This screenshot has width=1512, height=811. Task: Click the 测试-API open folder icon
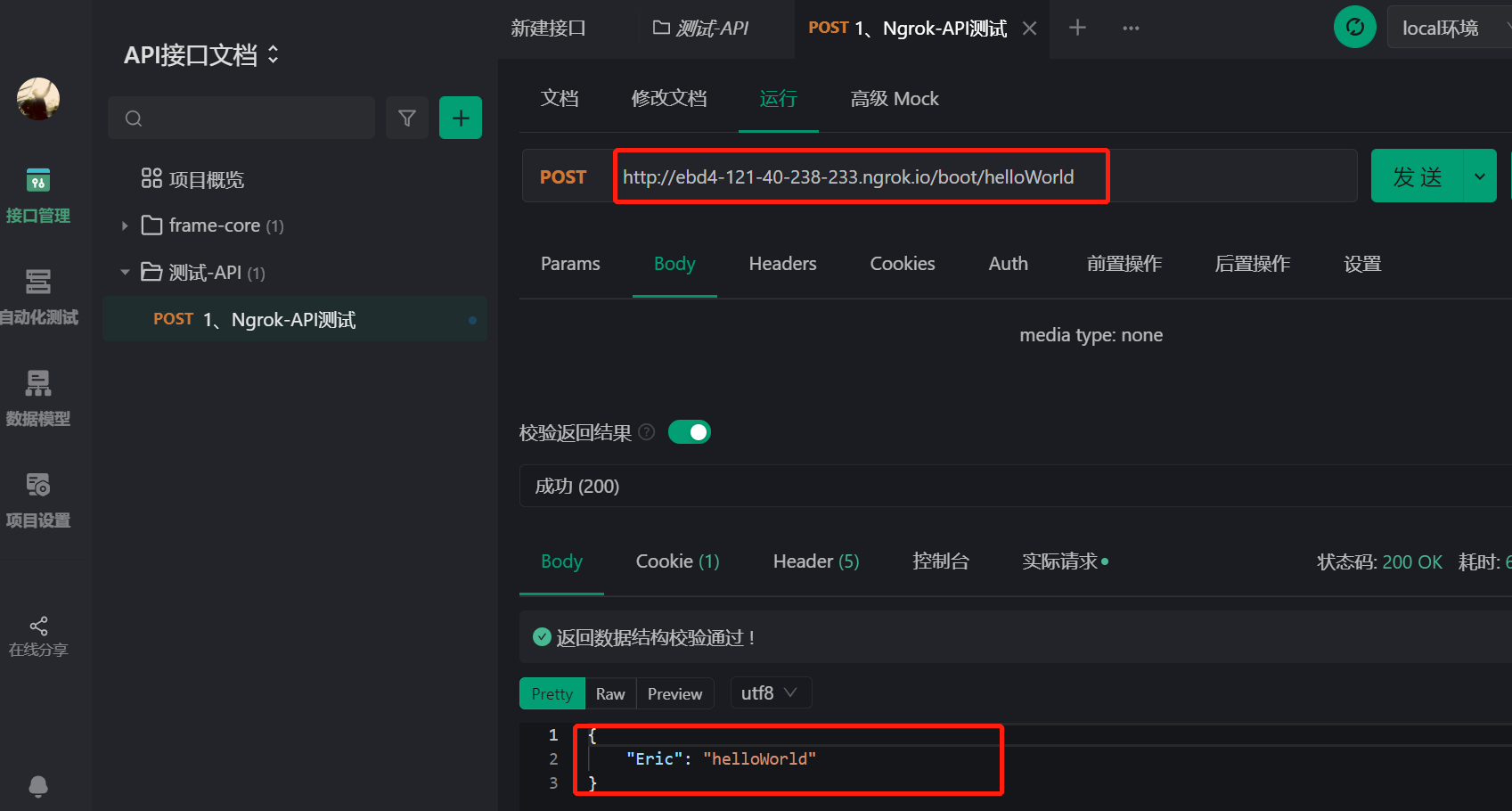152,272
